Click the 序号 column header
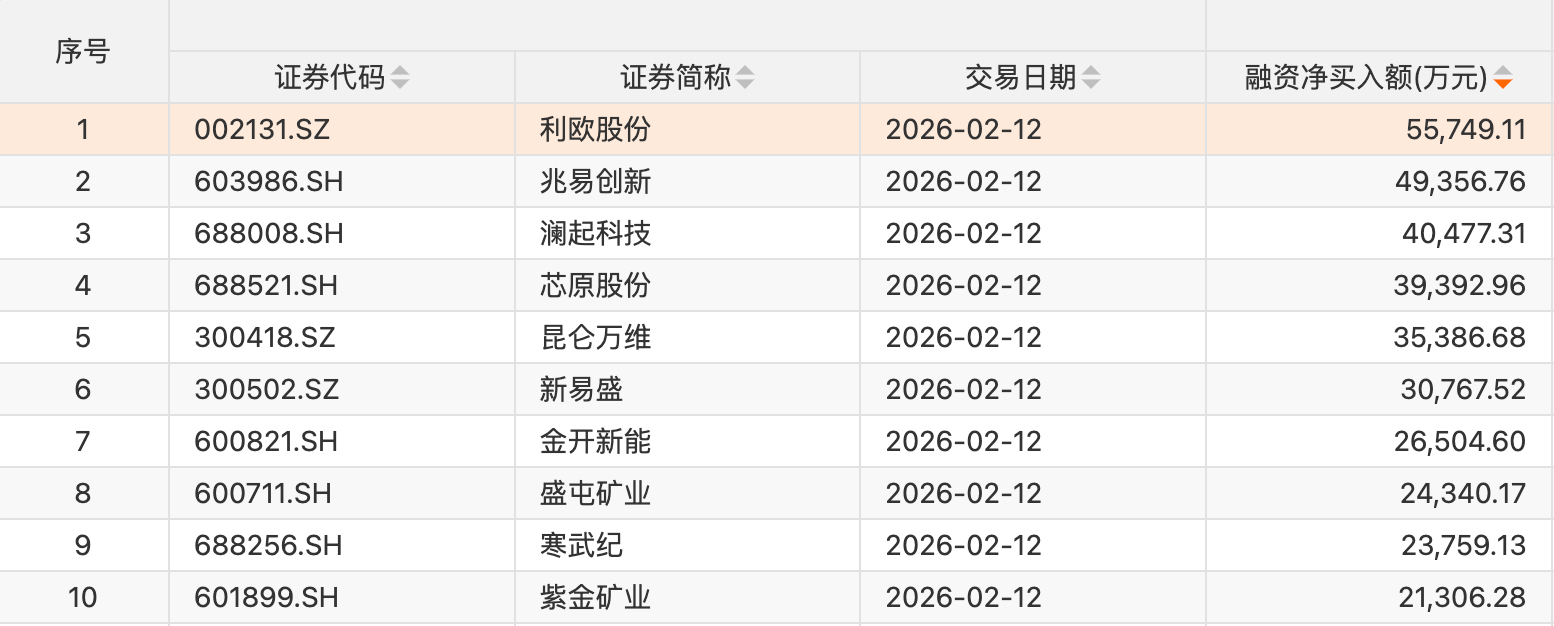1554x626 pixels. [83, 51]
